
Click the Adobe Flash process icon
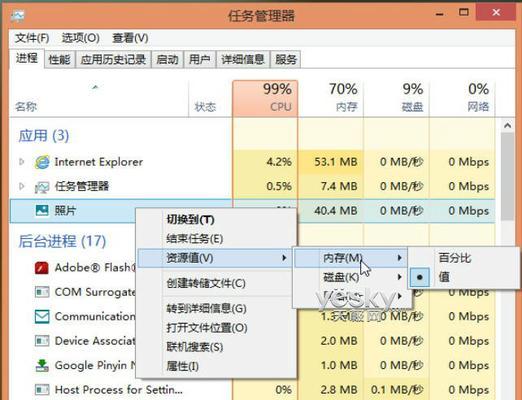pos(42,268)
